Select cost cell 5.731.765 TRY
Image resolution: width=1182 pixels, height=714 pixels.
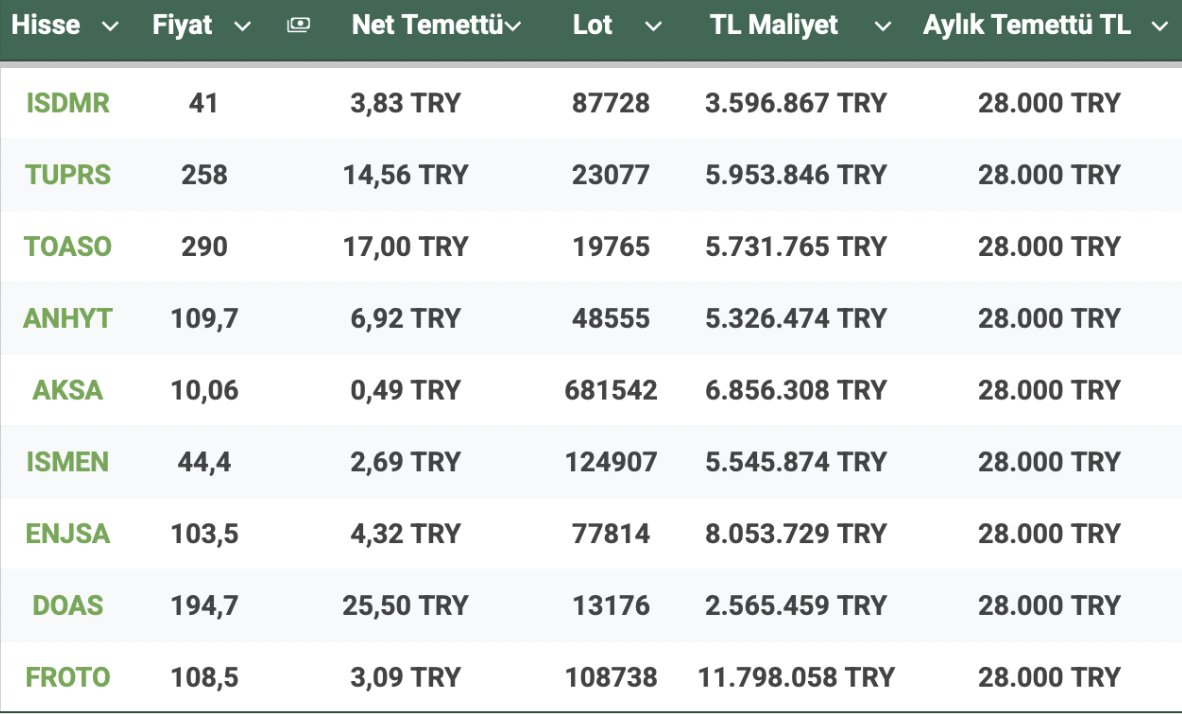(x=796, y=246)
